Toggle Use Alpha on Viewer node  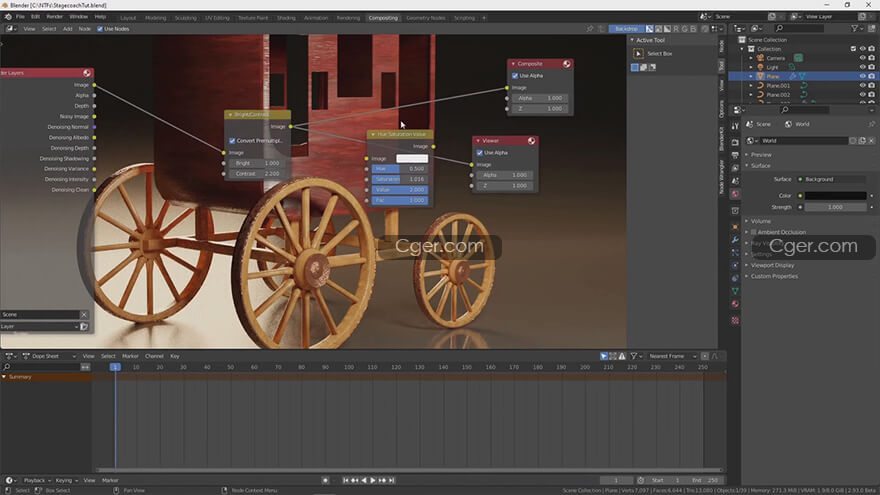coord(479,153)
